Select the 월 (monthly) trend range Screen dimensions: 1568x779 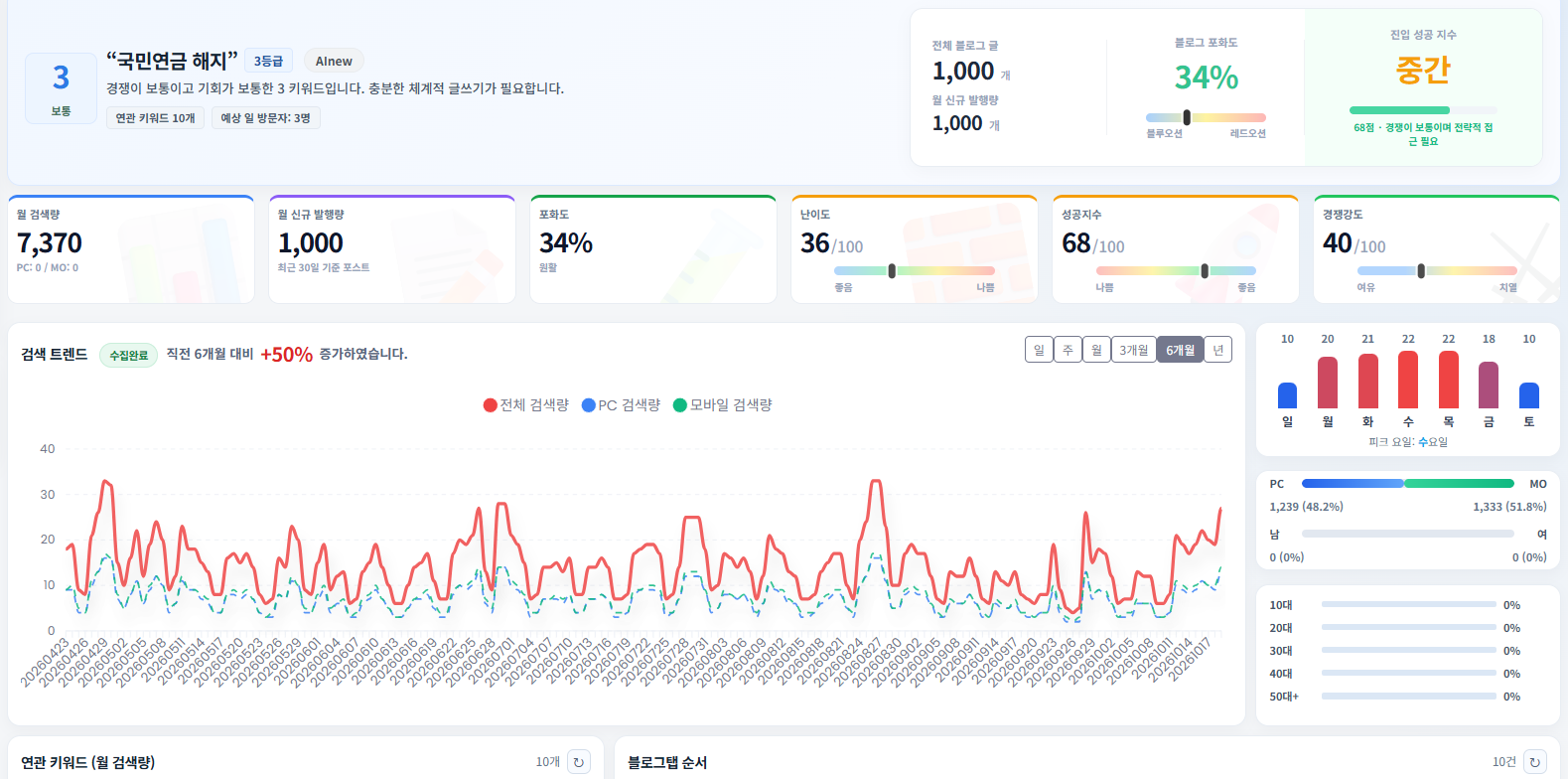pos(1096,350)
